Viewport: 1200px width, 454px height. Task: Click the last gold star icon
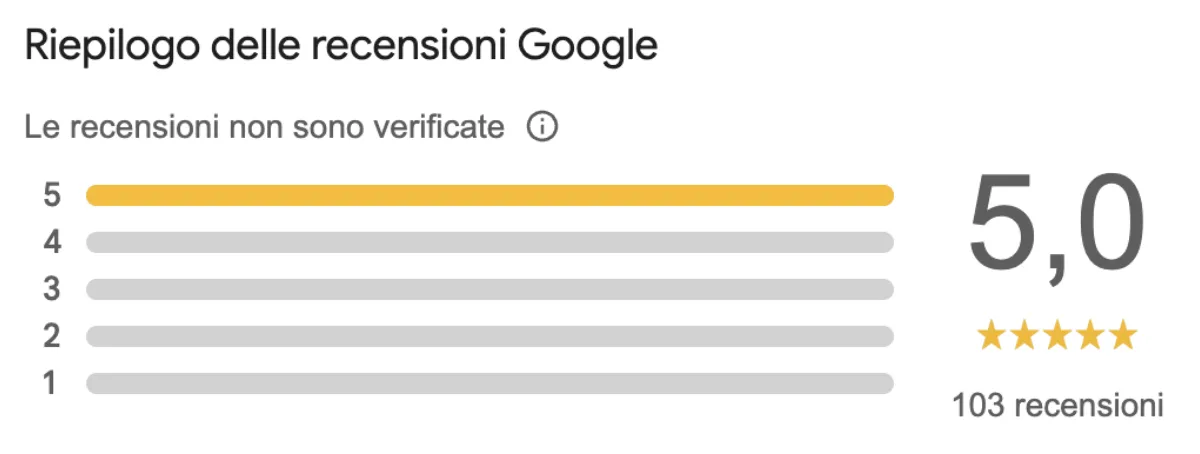coord(1123,336)
